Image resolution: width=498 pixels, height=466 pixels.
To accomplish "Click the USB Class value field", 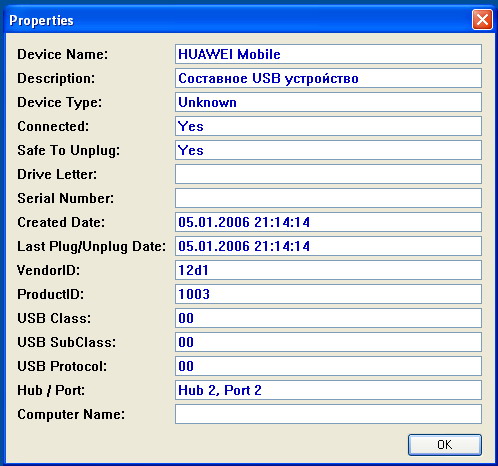I will pos(328,318).
